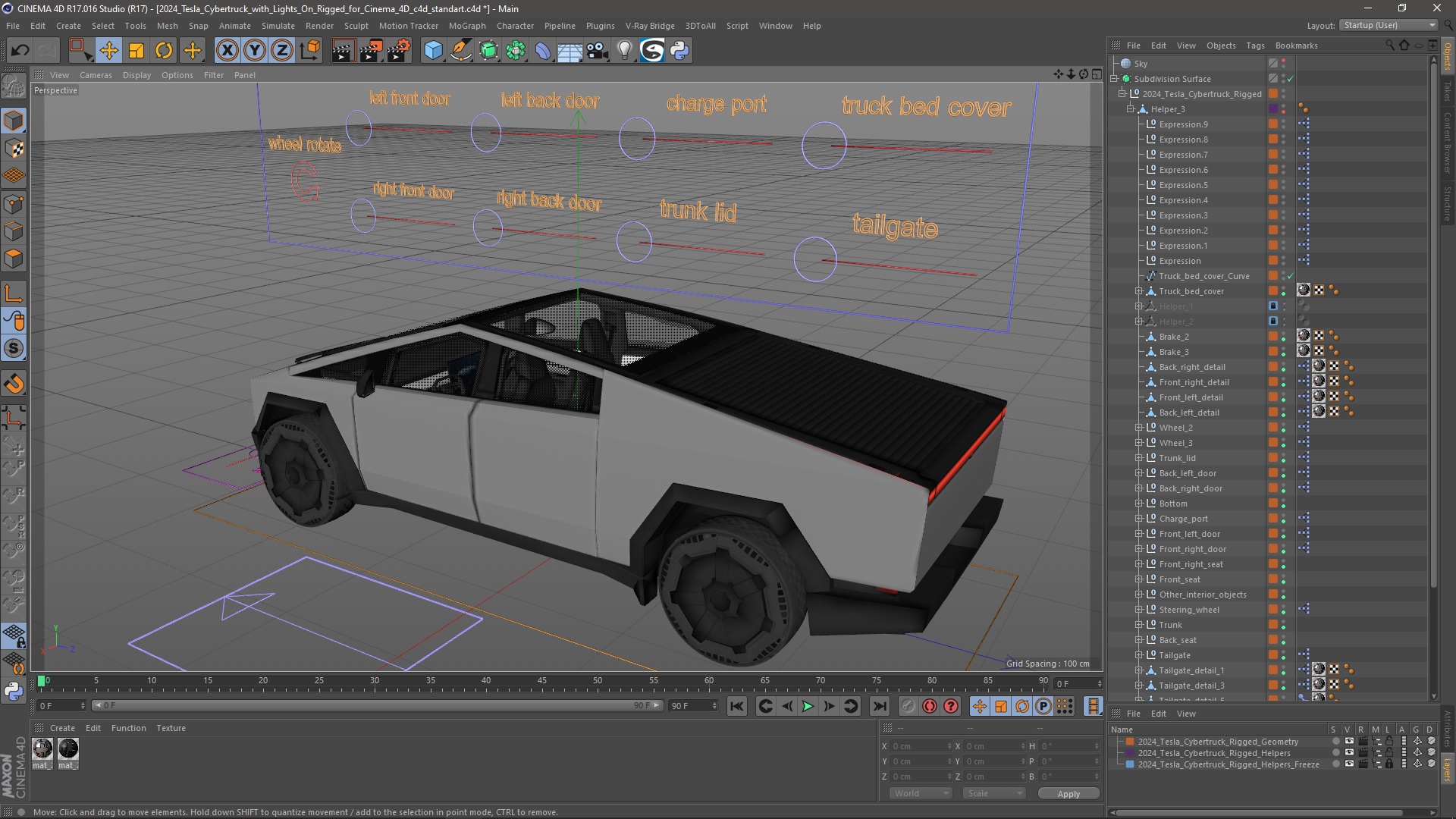Image resolution: width=1456 pixels, height=819 pixels.
Task: Select Points mode in left sidebar
Action: point(14,204)
